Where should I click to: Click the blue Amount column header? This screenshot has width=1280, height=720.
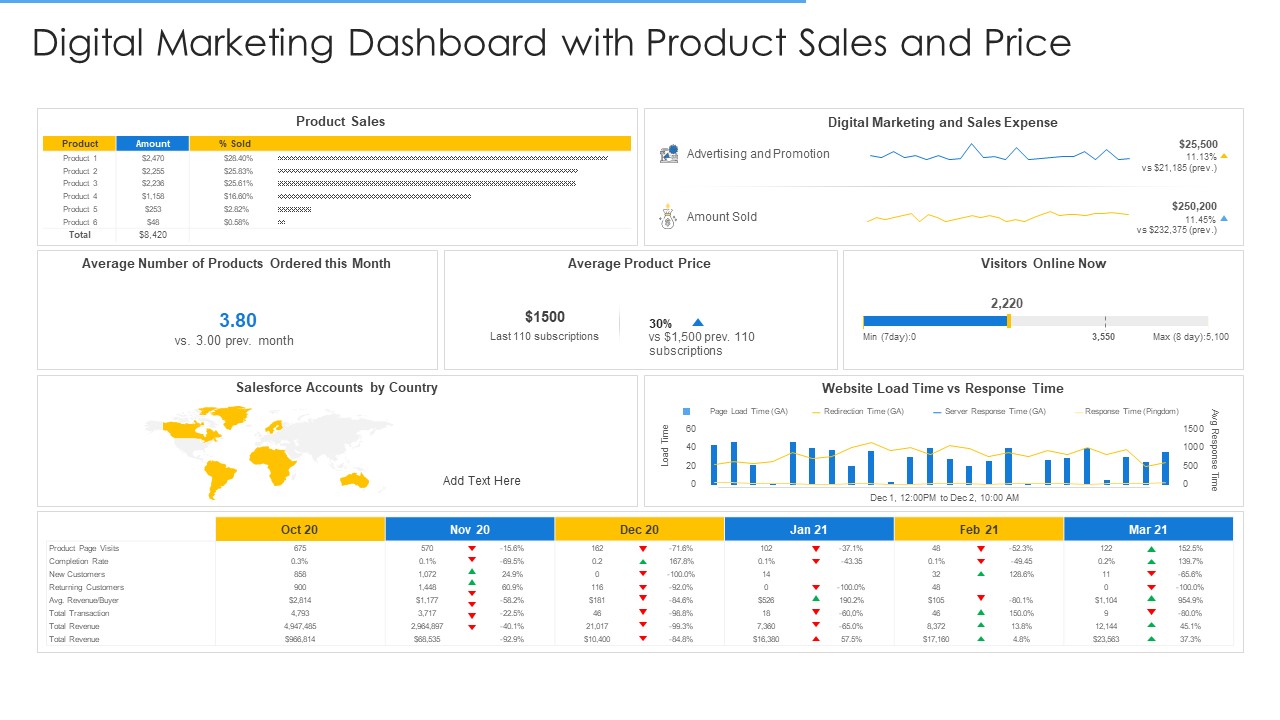point(153,144)
